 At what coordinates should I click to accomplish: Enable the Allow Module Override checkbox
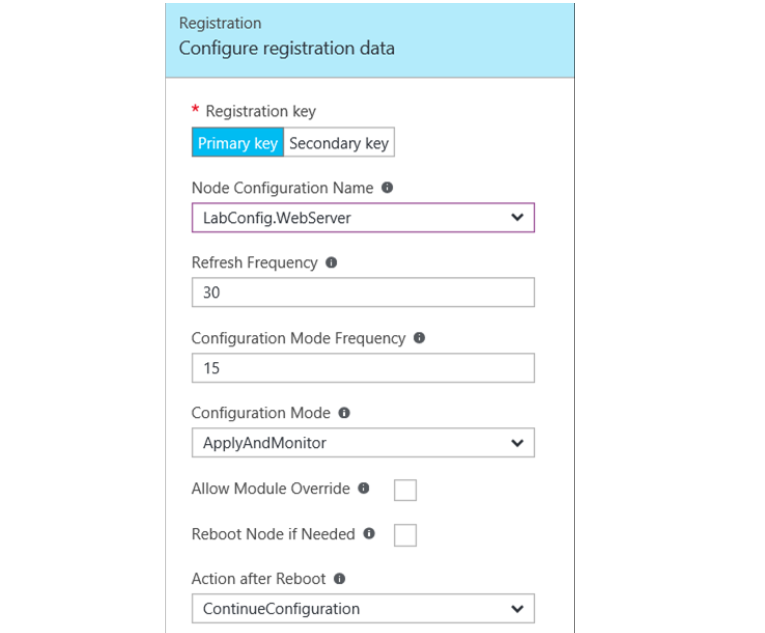coord(405,490)
